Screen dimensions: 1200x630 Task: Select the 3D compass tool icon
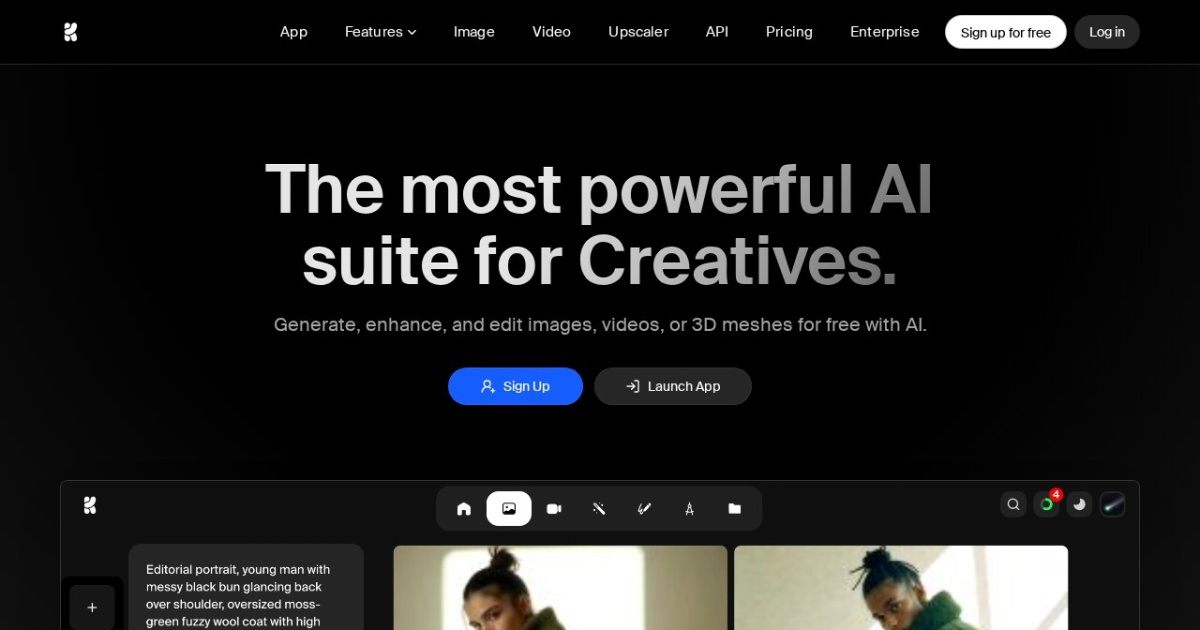(689, 508)
